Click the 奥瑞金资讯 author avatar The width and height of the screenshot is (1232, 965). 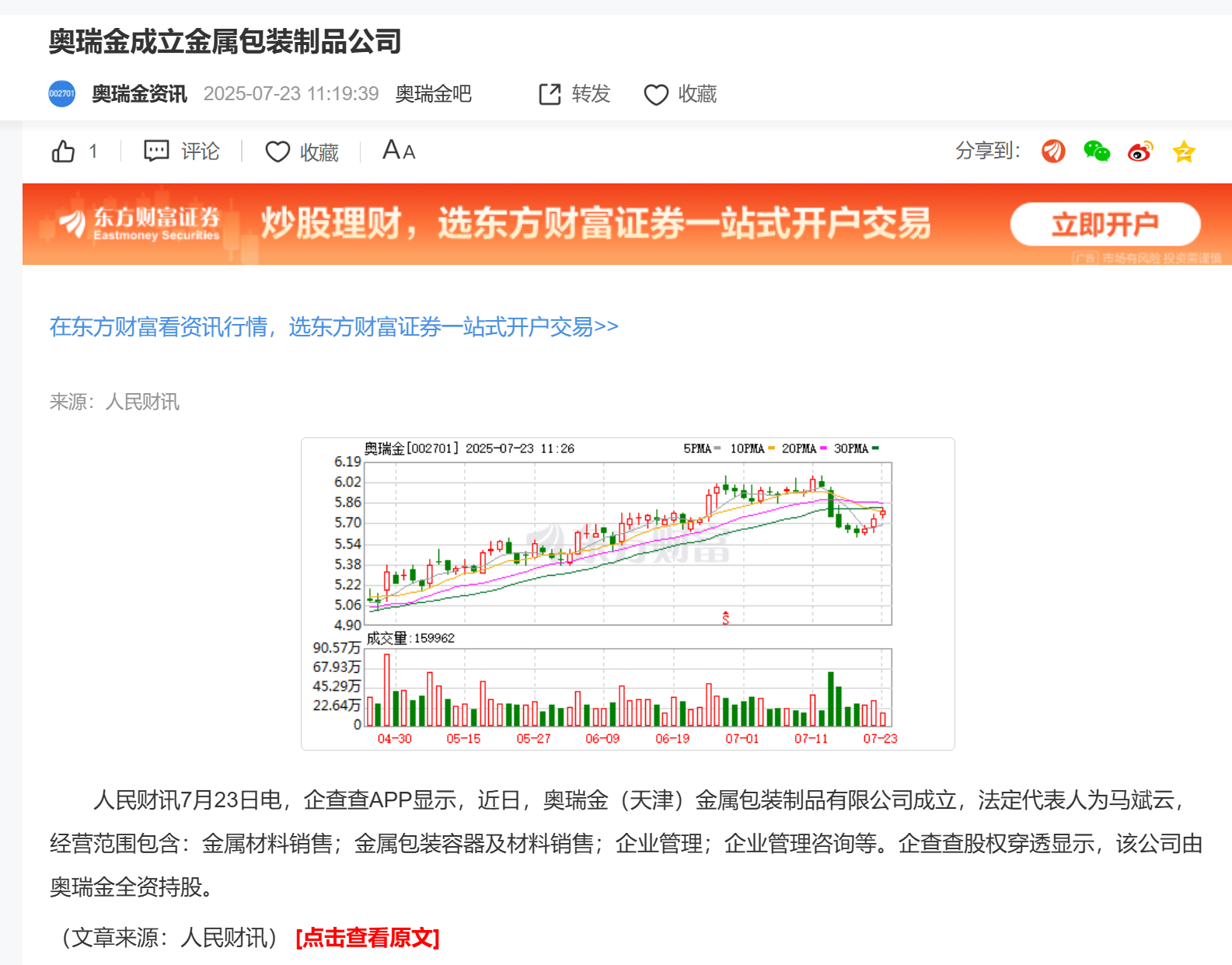[62, 94]
